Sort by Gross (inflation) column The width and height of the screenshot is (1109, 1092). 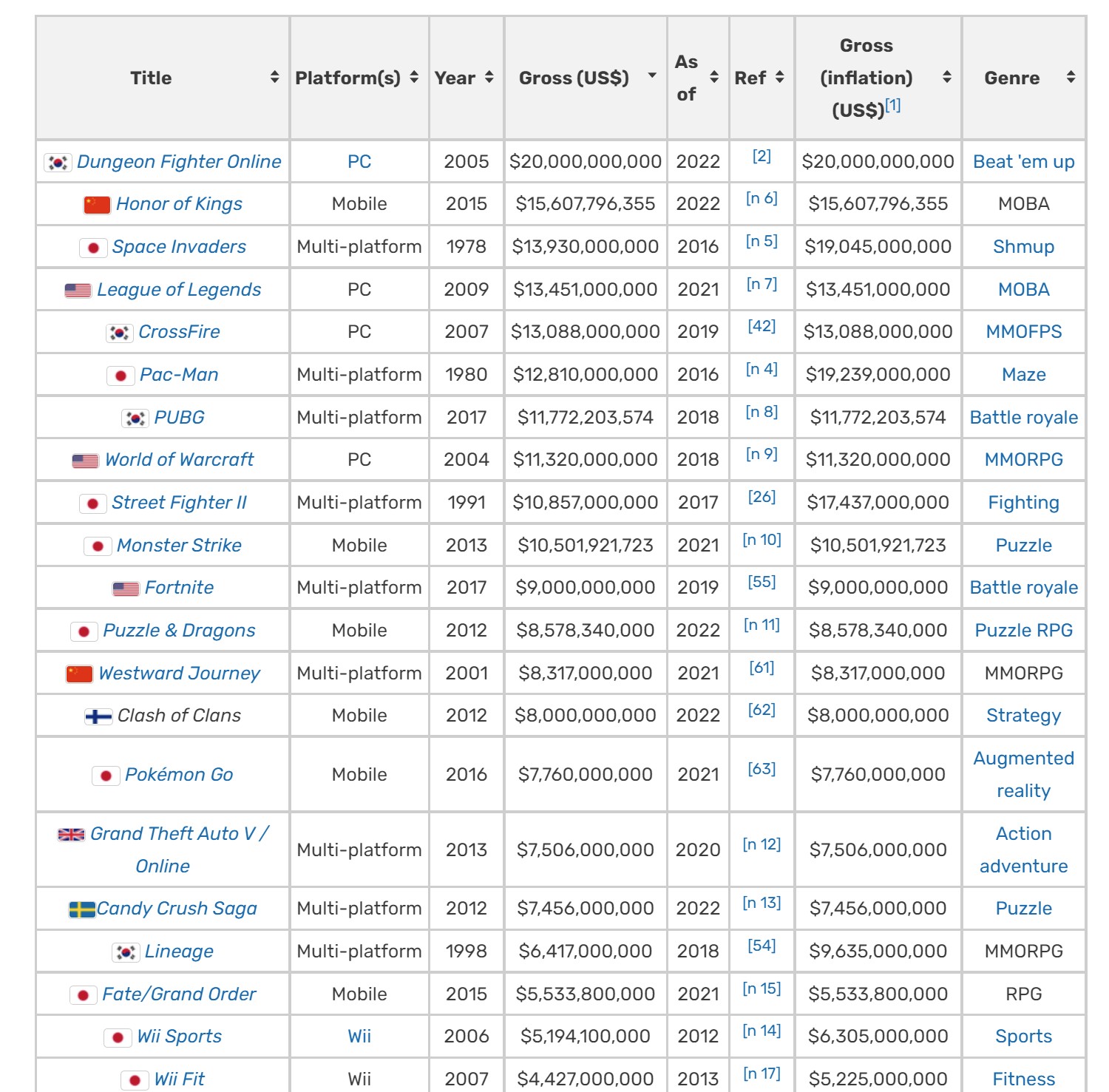946,78
